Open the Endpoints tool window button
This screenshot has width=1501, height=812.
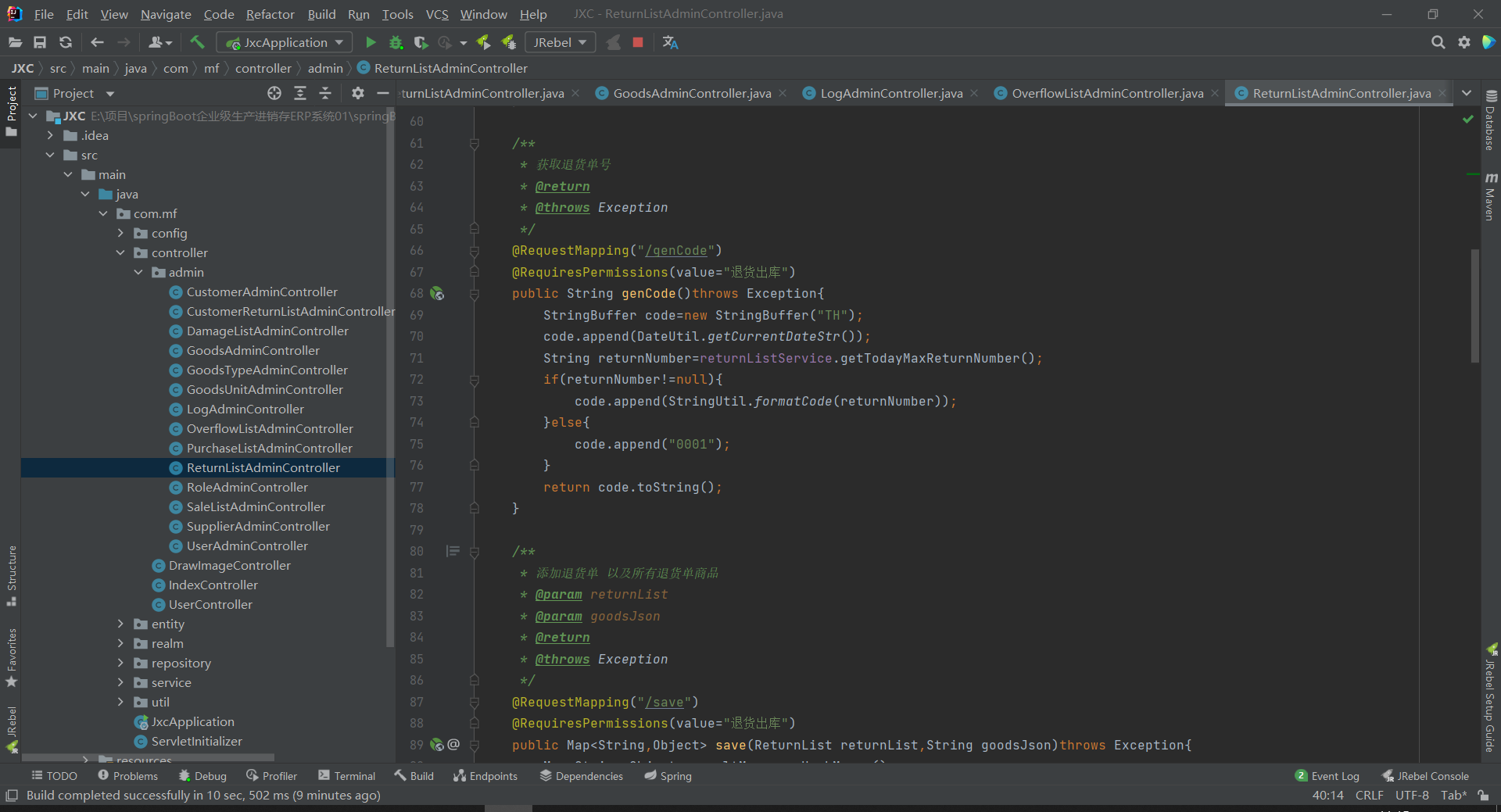pyautogui.click(x=485, y=776)
